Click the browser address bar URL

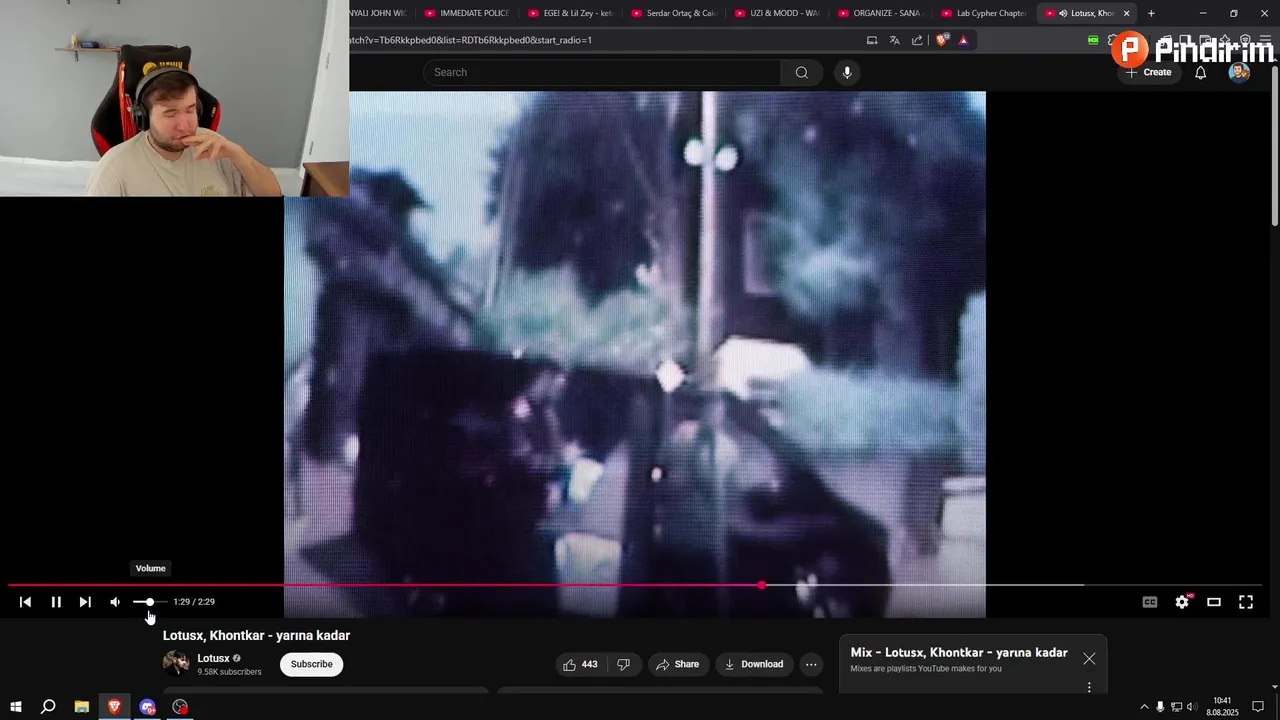[471, 40]
